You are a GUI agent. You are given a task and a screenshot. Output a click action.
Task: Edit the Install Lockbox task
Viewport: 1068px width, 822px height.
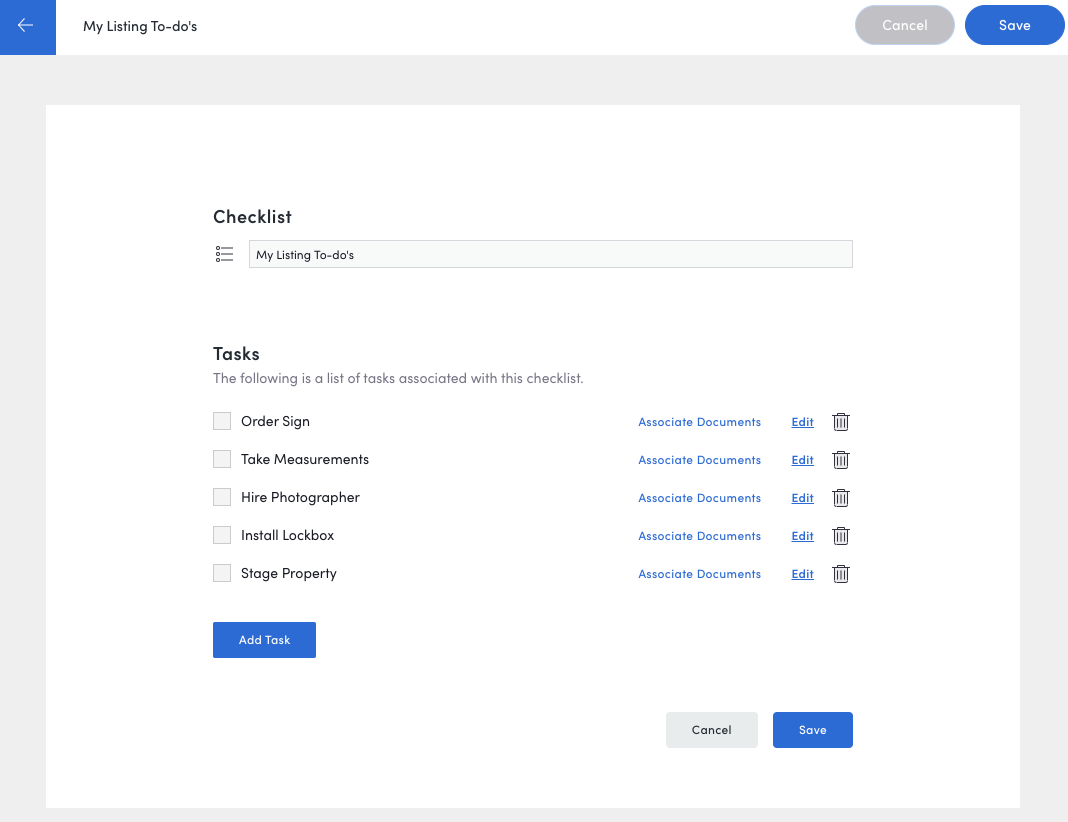(802, 537)
